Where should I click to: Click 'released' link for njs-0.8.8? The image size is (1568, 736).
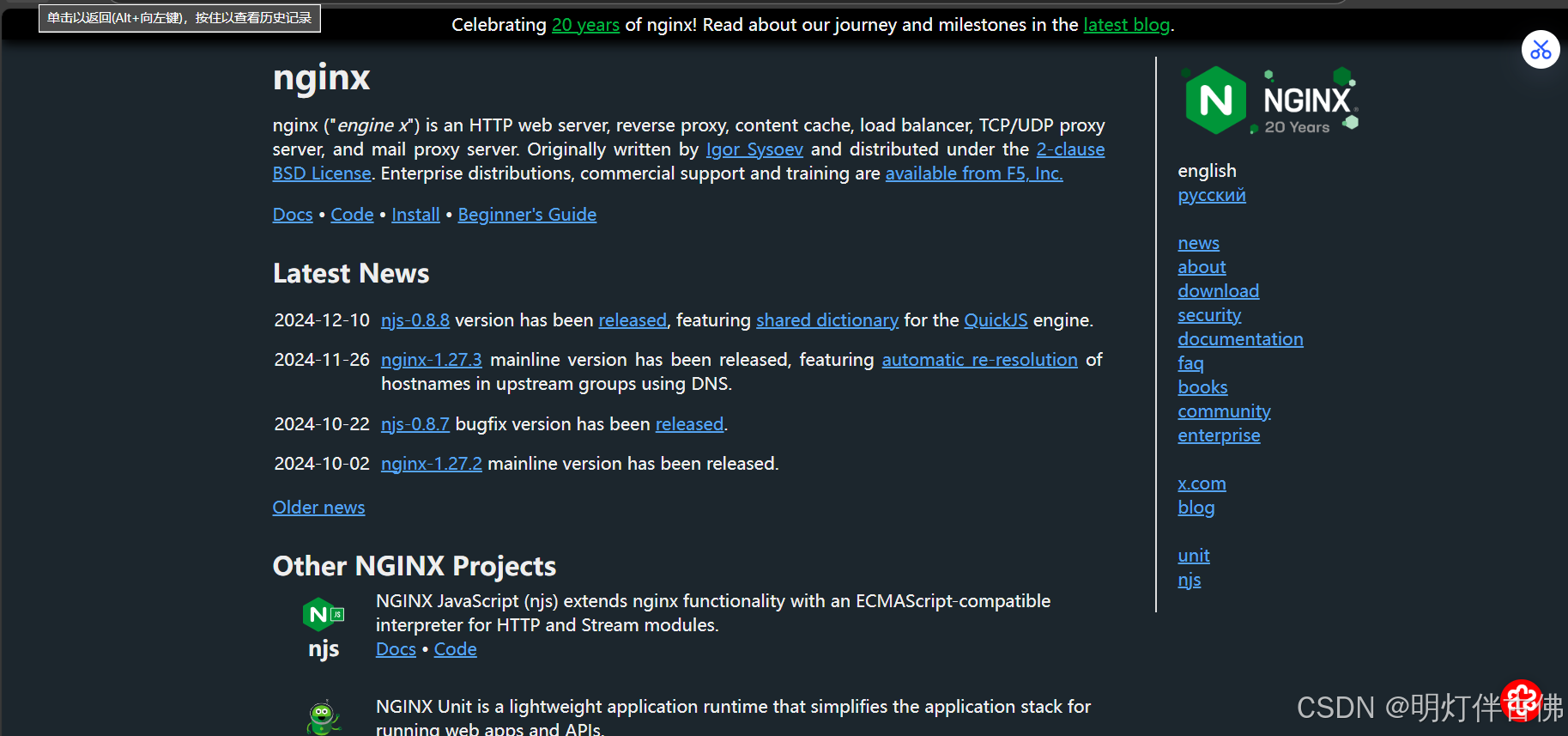coord(633,320)
